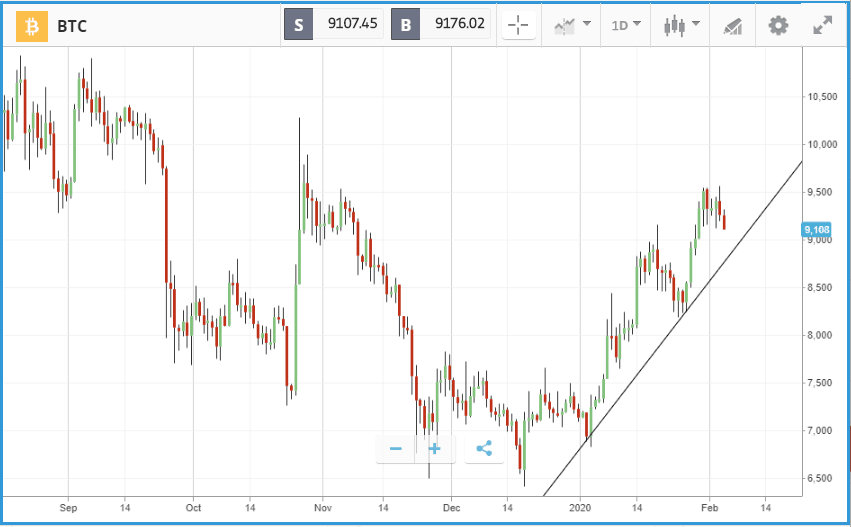Image resolution: width=851 pixels, height=527 pixels.
Task: Click the Sell button showing 9107.45
Action: point(333,24)
